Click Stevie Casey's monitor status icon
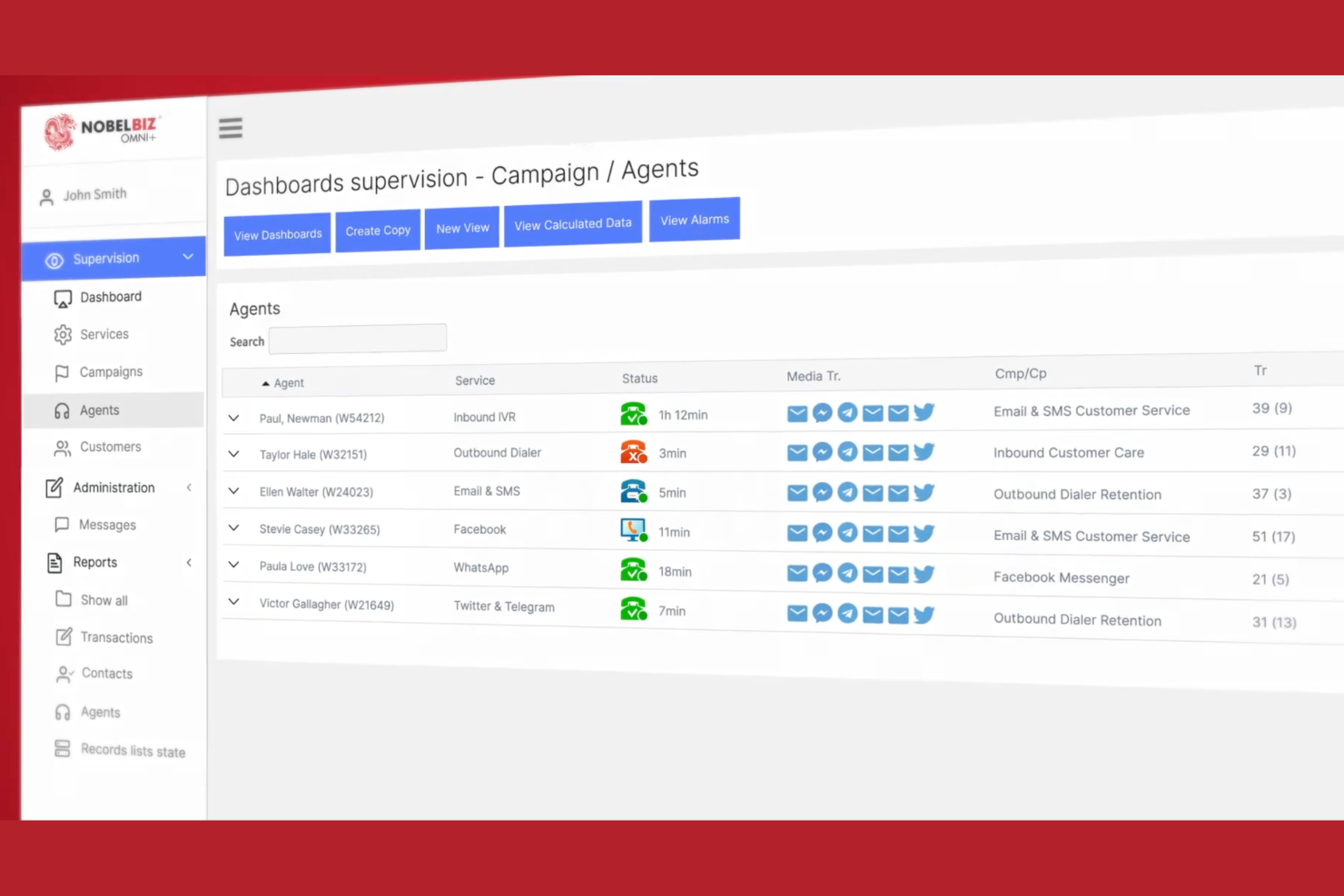This screenshot has width=1344, height=896. [633, 530]
